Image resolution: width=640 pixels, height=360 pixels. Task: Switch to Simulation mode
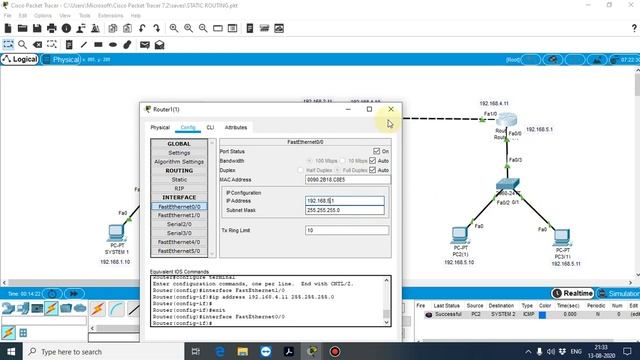(618, 293)
